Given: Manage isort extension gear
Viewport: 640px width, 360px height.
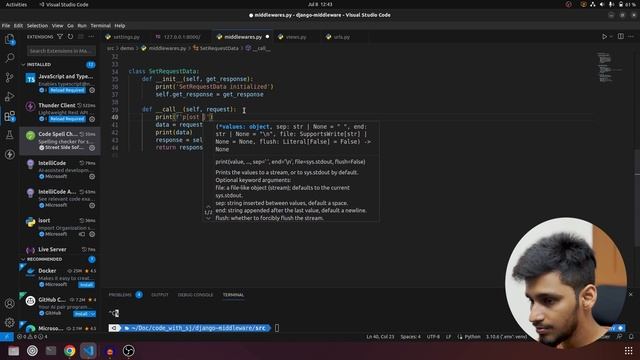Looking at the screenshot, I should (x=92, y=234).
